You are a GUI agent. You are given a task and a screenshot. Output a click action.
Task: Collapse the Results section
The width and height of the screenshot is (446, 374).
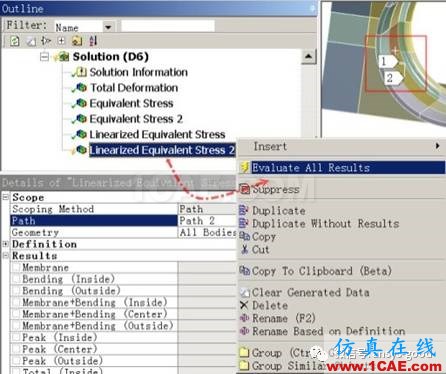click(x=5, y=256)
